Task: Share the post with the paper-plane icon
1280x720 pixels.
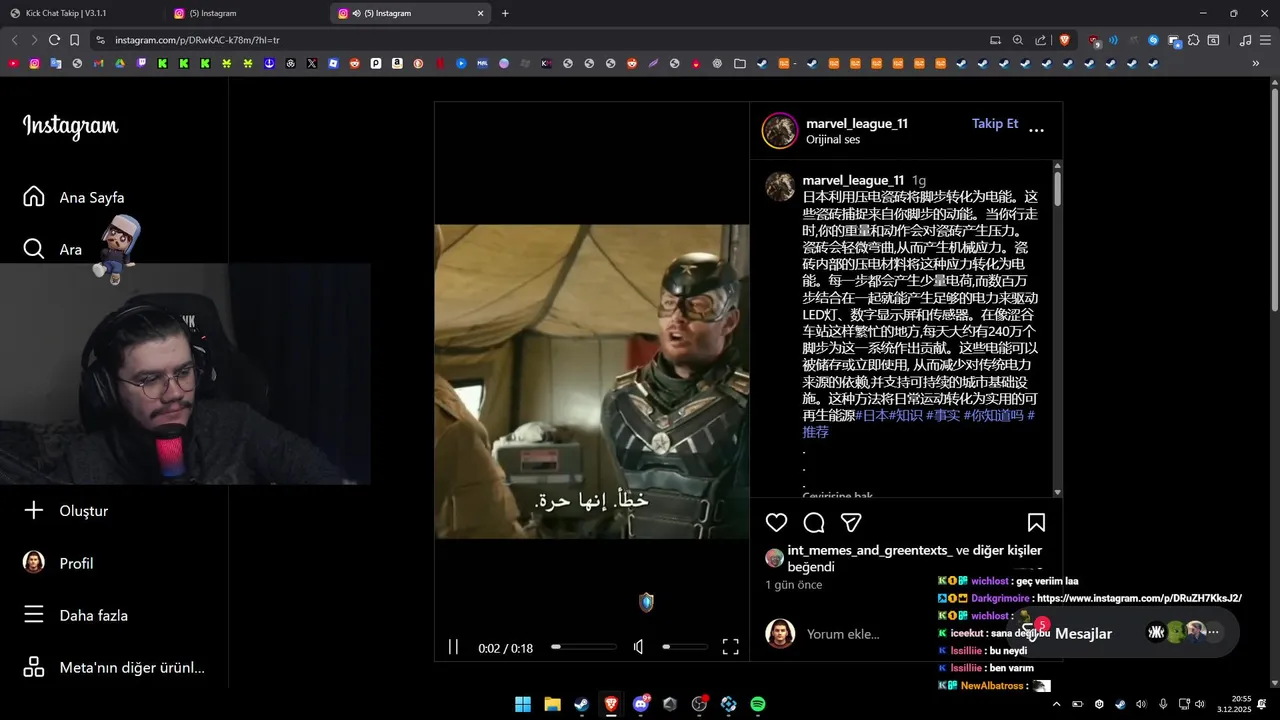Action: tap(851, 522)
